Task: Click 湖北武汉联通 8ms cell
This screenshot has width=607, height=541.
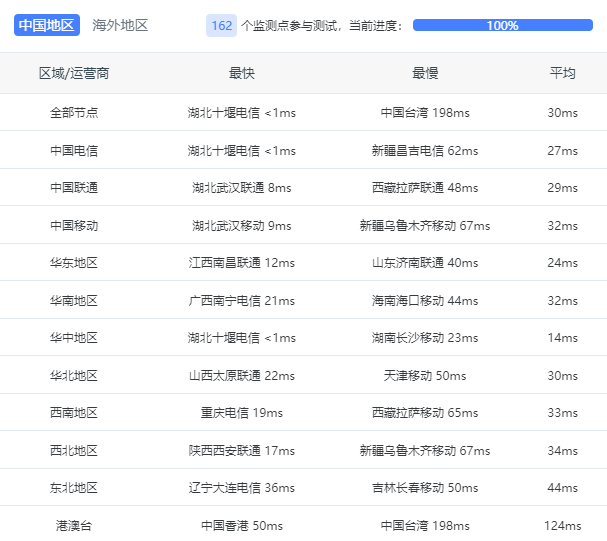Action: [x=242, y=188]
